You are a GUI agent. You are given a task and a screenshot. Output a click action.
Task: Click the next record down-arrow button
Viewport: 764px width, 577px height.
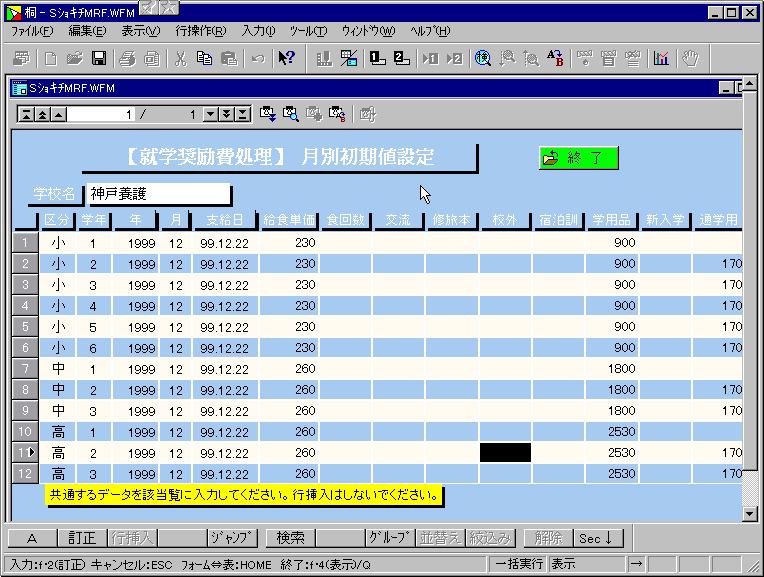click(x=211, y=114)
